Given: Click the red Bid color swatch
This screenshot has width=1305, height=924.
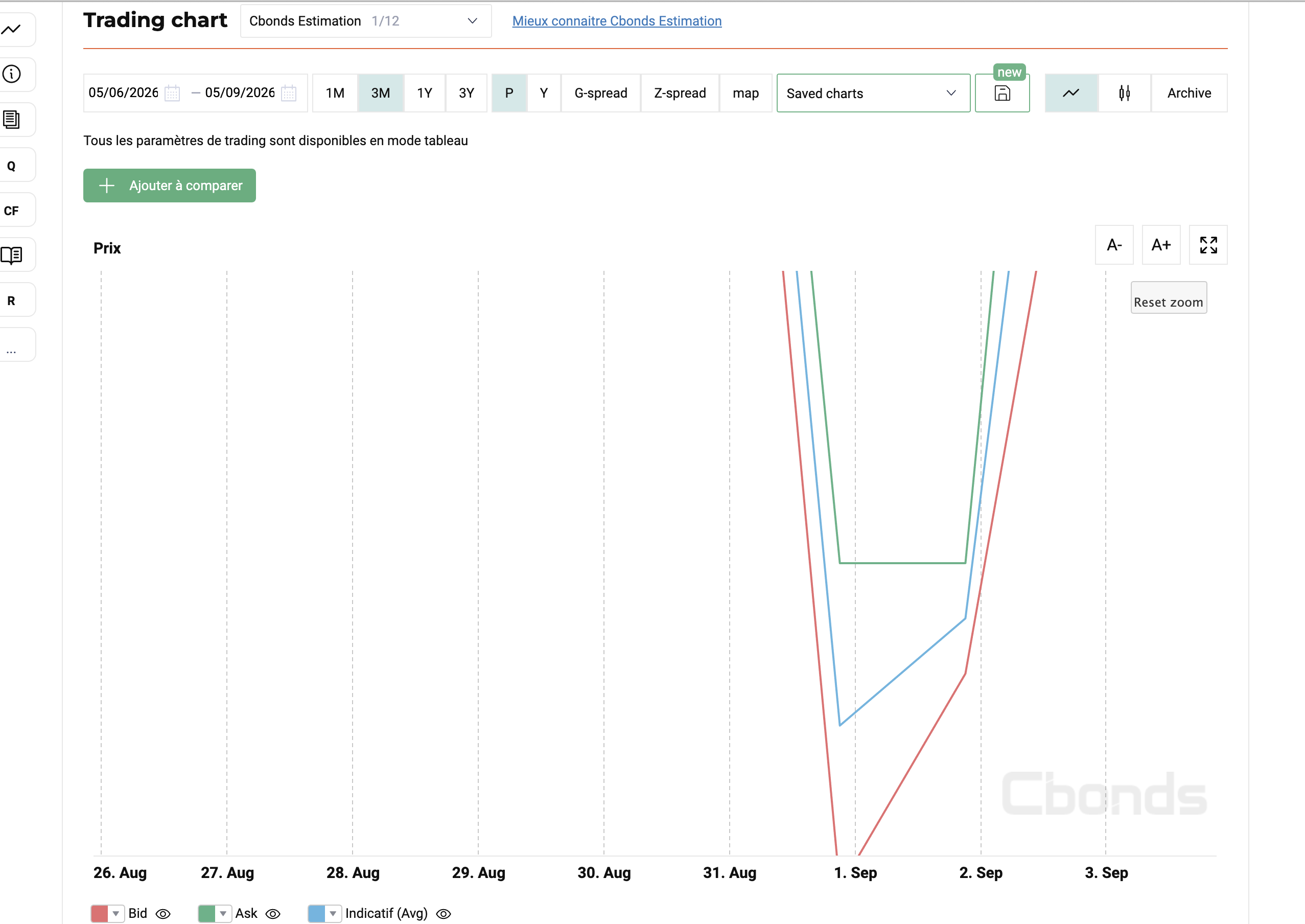Looking at the screenshot, I should pyautogui.click(x=100, y=914).
